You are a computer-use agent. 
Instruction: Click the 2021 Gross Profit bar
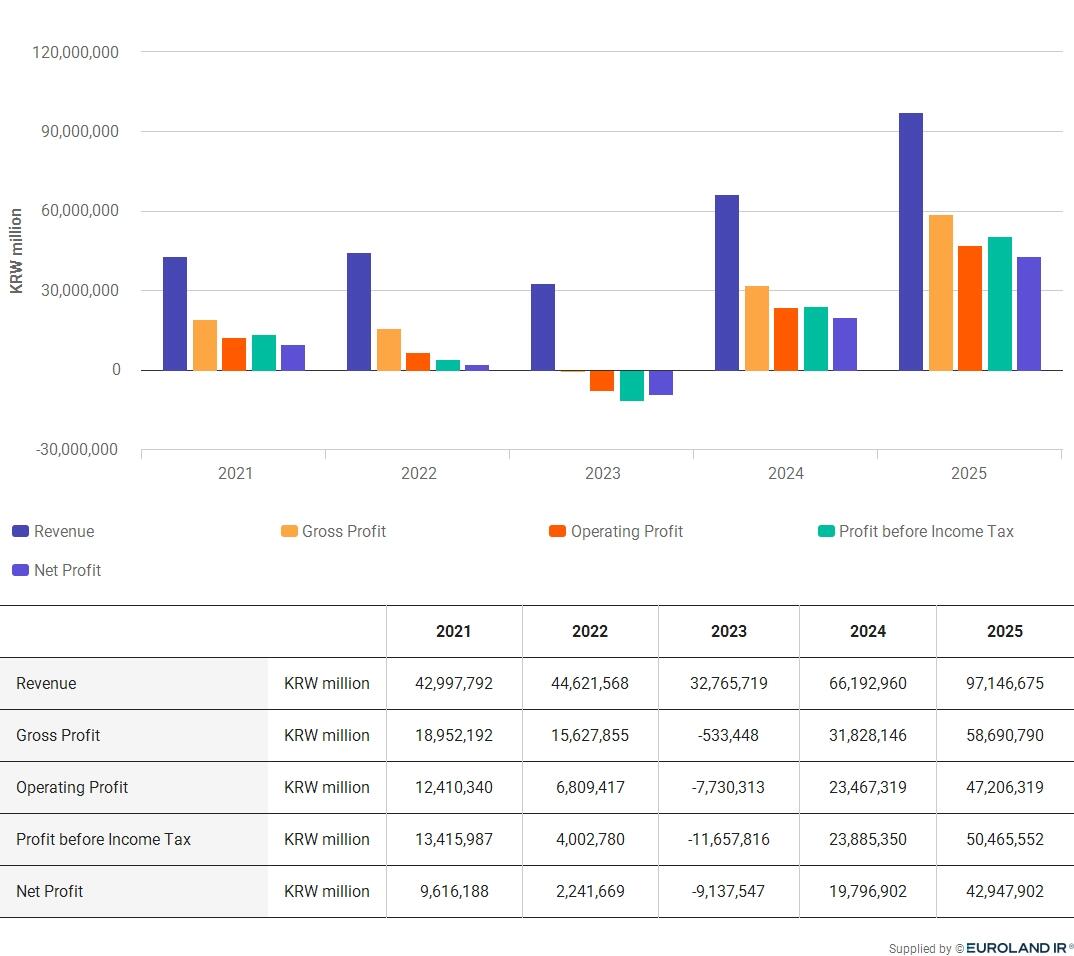pyautogui.click(x=205, y=345)
